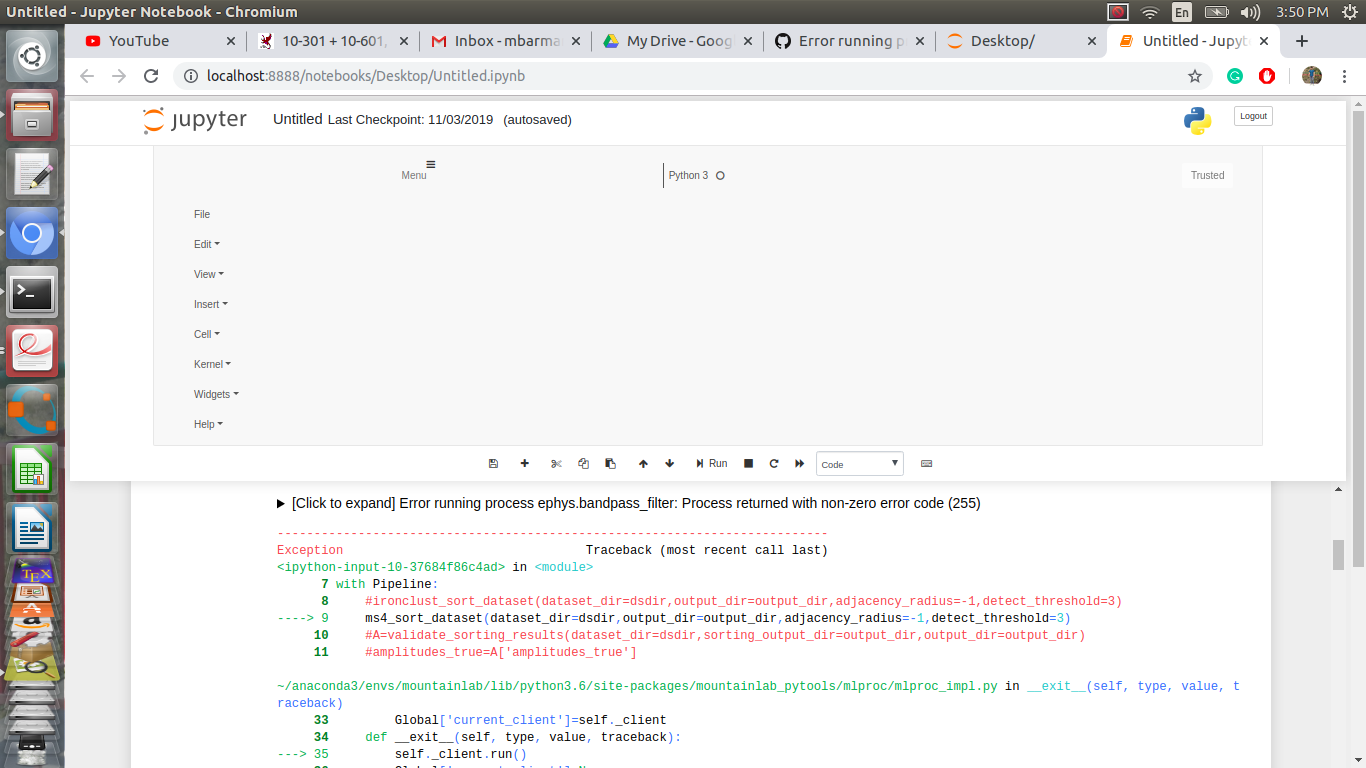
Task: Cut the selected cell using scissors icon
Action: 556,463
